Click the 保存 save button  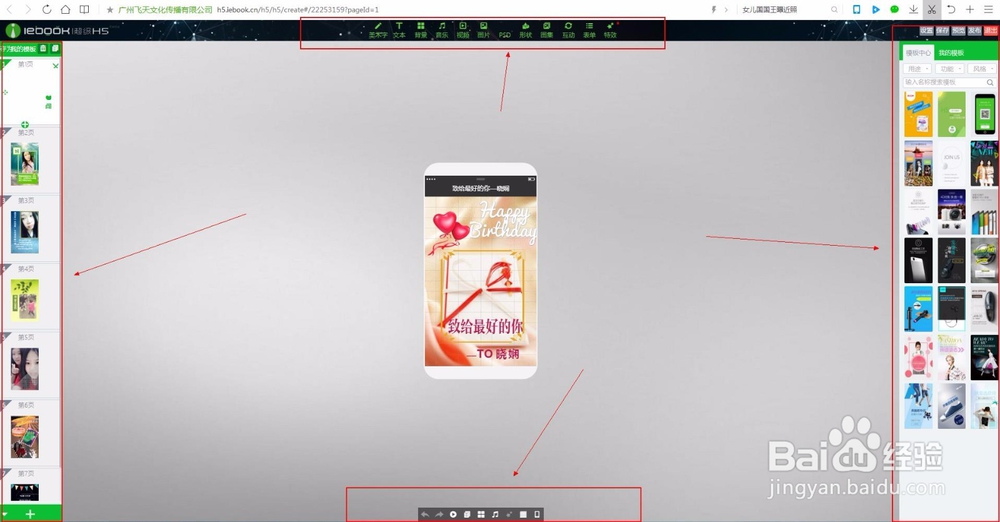click(943, 31)
